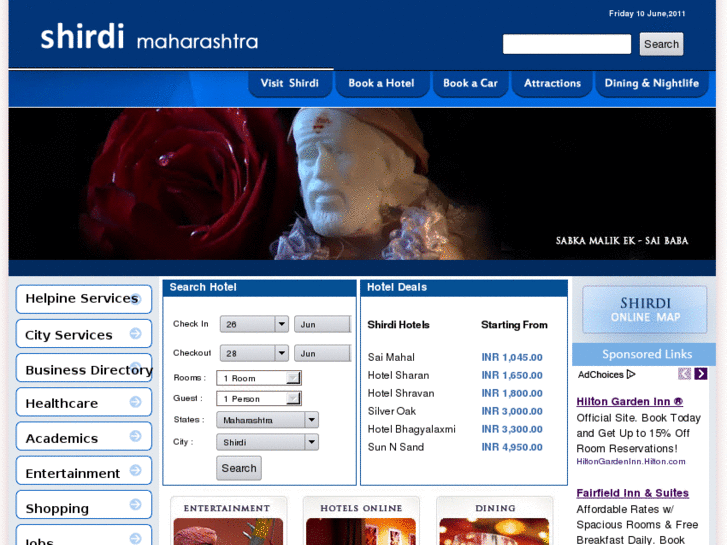This screenshot has width=727, height=545.
Task: Click the header Search button
Action: pos(661,44)
